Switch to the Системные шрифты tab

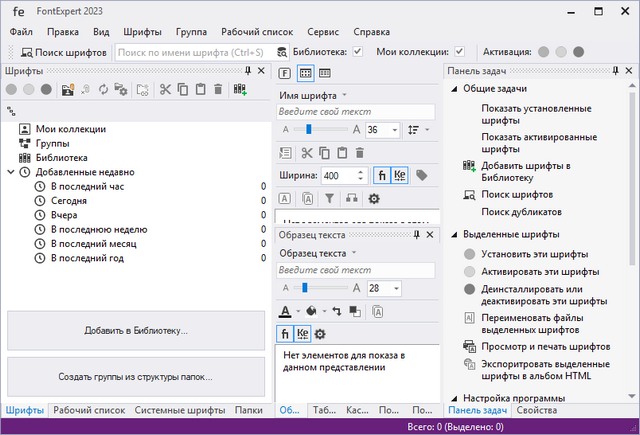point(180,410)
